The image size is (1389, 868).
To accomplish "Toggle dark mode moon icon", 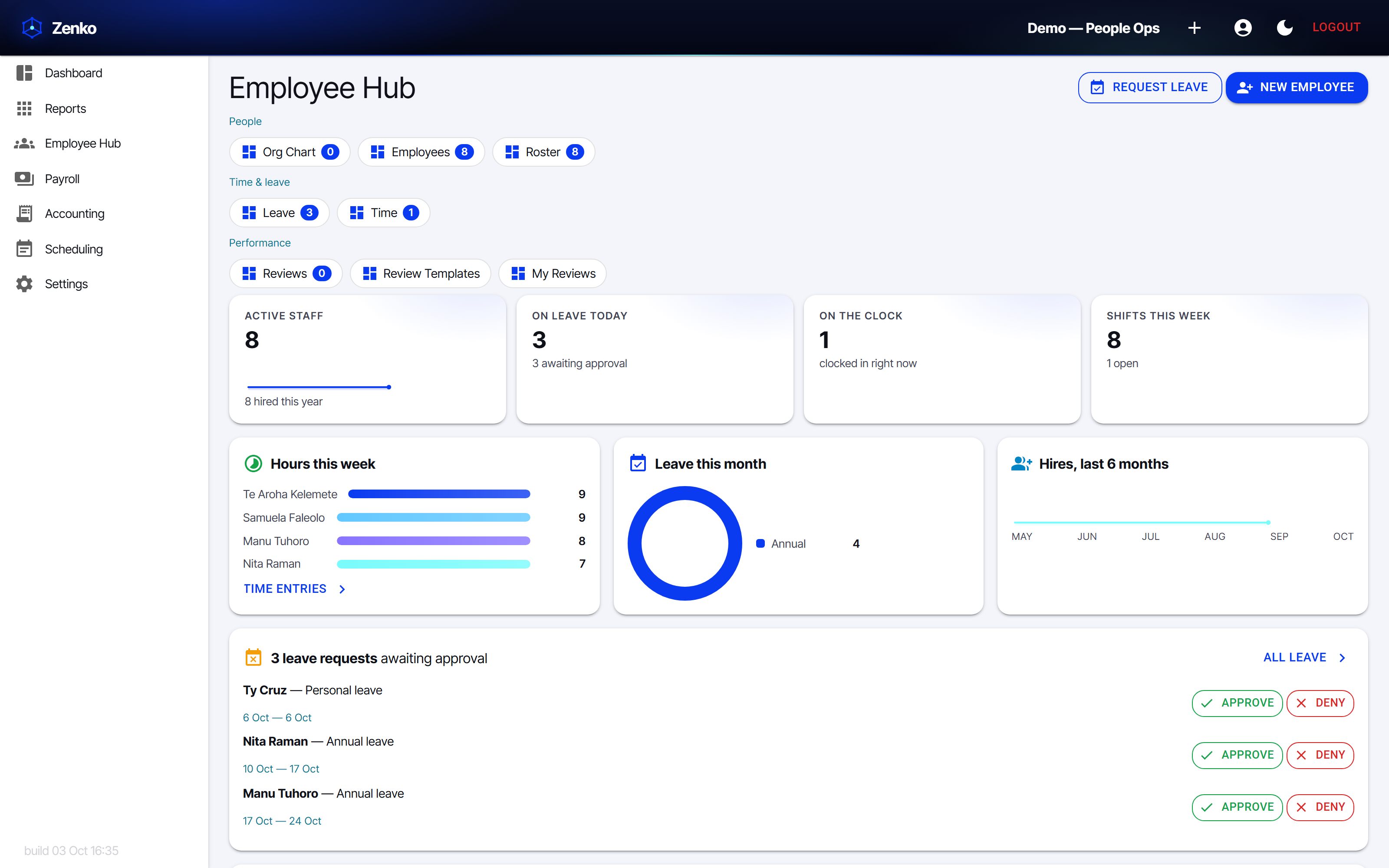I will tap(1284, 27).
